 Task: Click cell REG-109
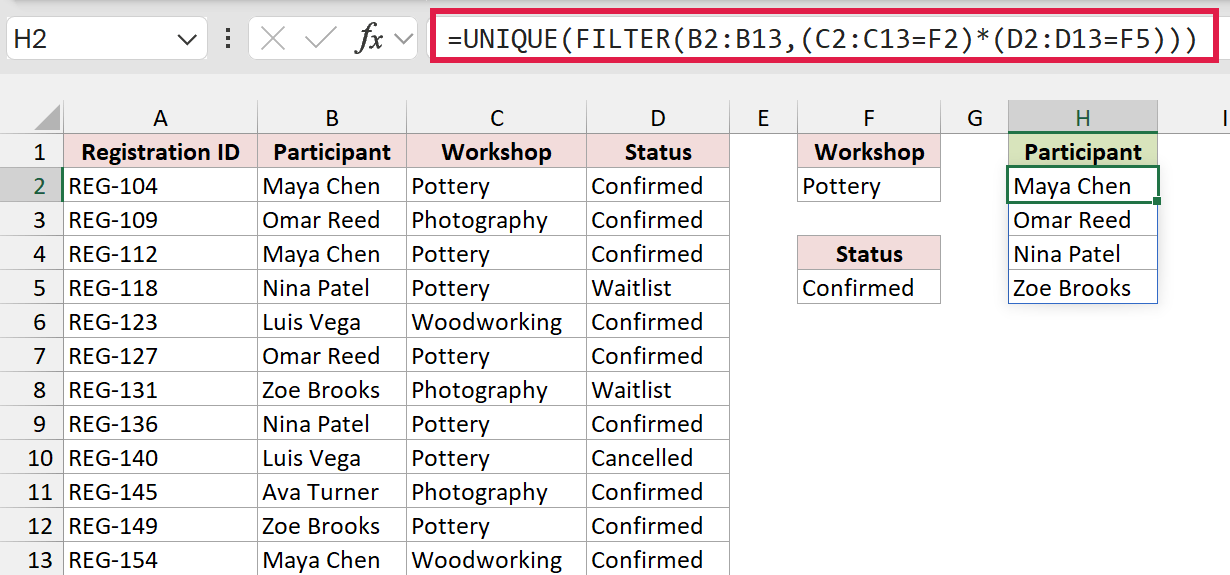click(x=160, y=220)
